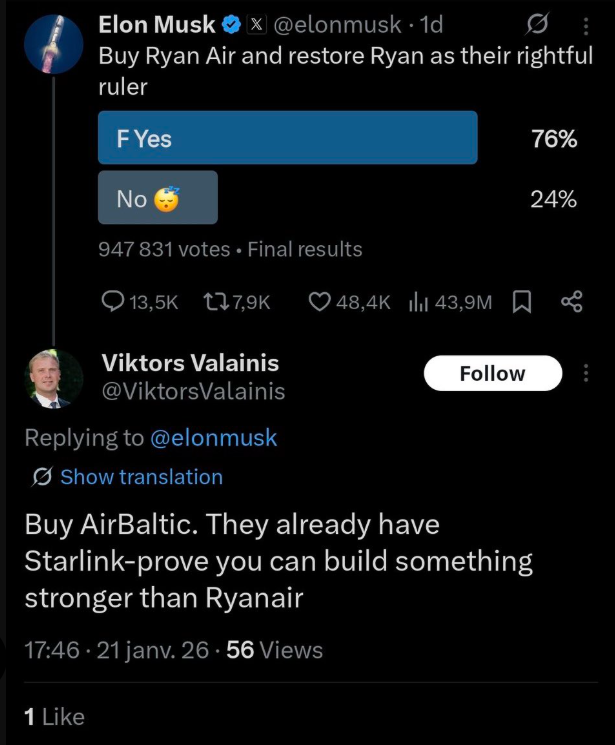Open the Viktors Valainis display name
This screenshot has width=615, height=745.
click(x=191, y=363)
